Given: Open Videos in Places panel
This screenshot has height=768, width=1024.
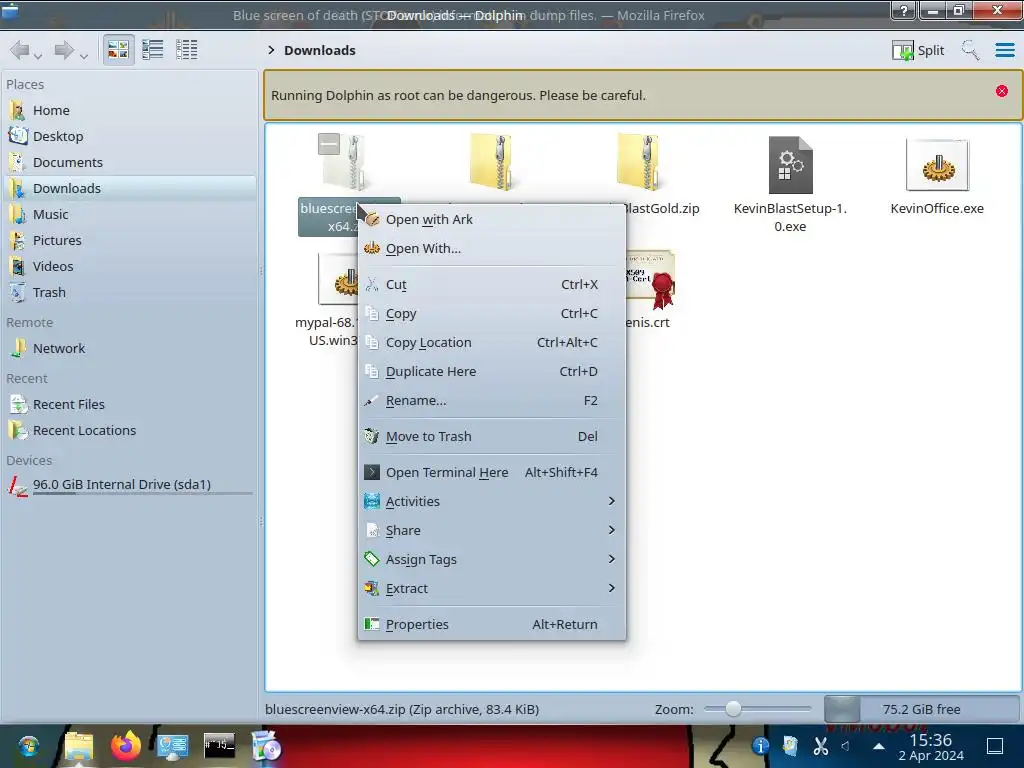Looking at the screenshot, I should pos(131,266).
